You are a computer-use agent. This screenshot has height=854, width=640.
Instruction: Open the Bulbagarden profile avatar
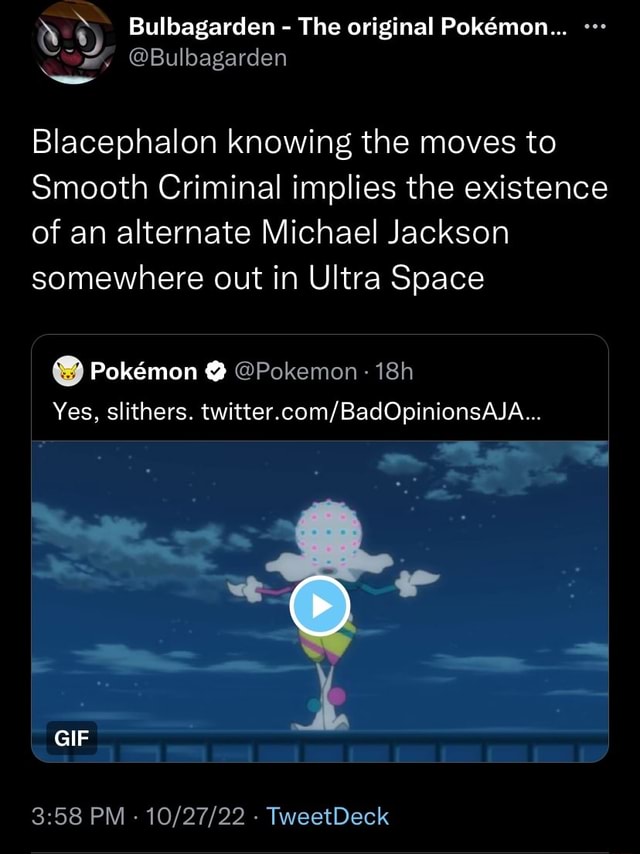point(74,42)
